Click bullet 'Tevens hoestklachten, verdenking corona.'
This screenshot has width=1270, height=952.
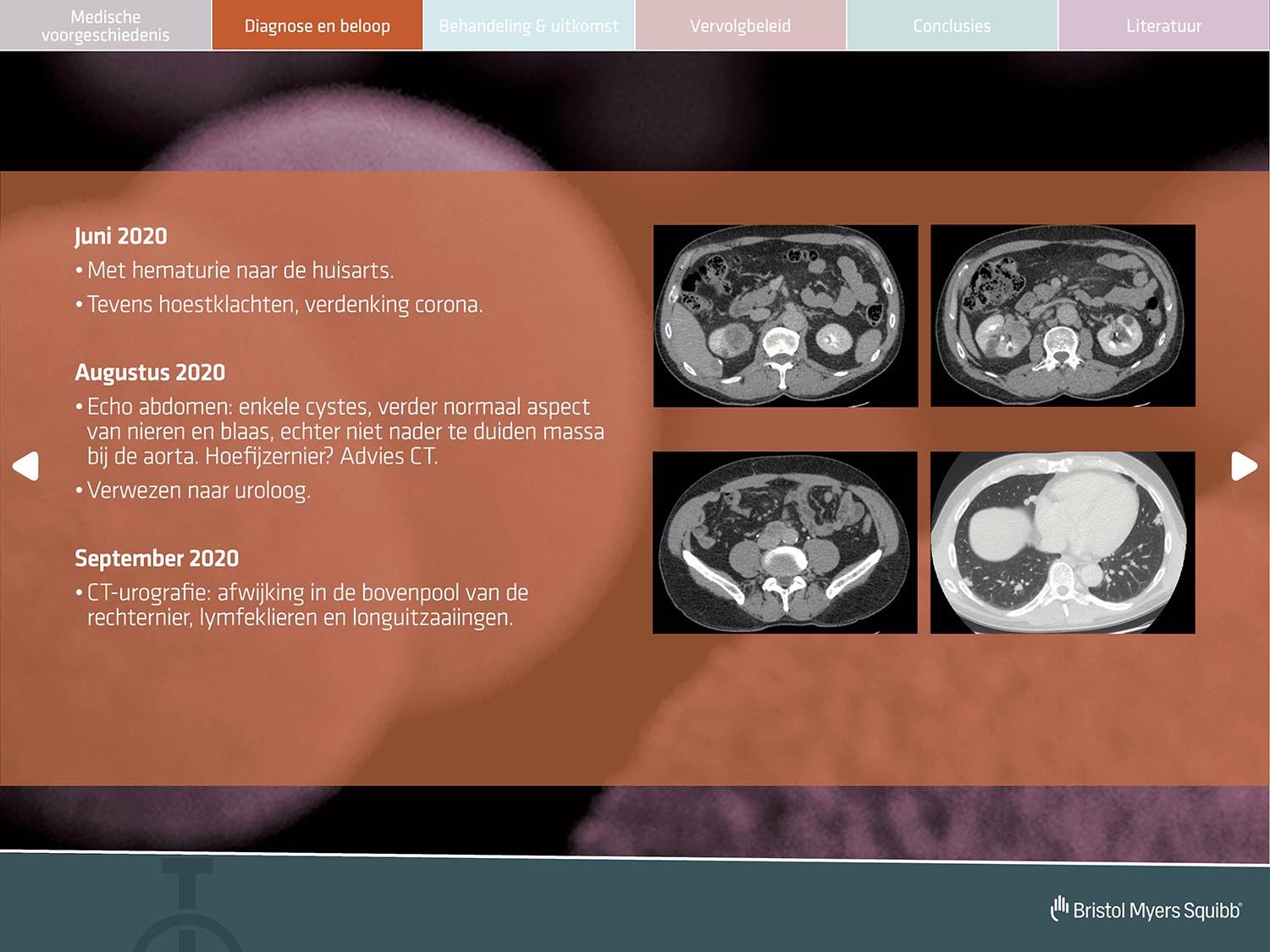click(x=279, y=305)
